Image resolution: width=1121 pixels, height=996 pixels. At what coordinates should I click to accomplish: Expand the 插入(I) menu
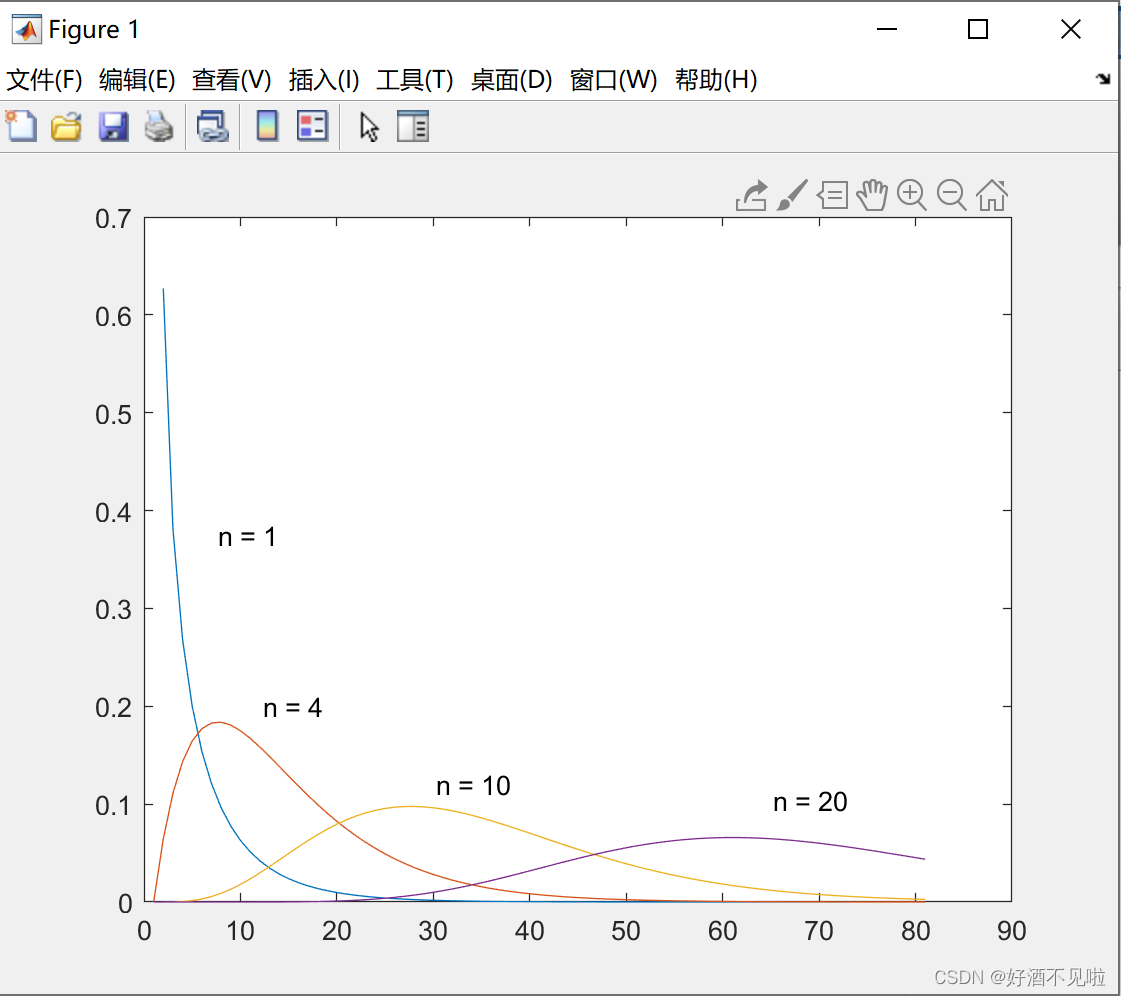pos(322,81)
